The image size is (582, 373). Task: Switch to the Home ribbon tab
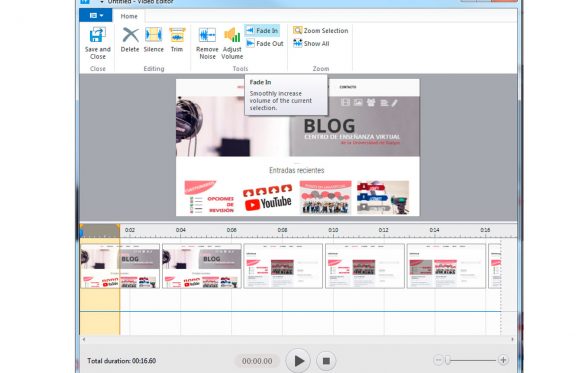click(129, 16)
